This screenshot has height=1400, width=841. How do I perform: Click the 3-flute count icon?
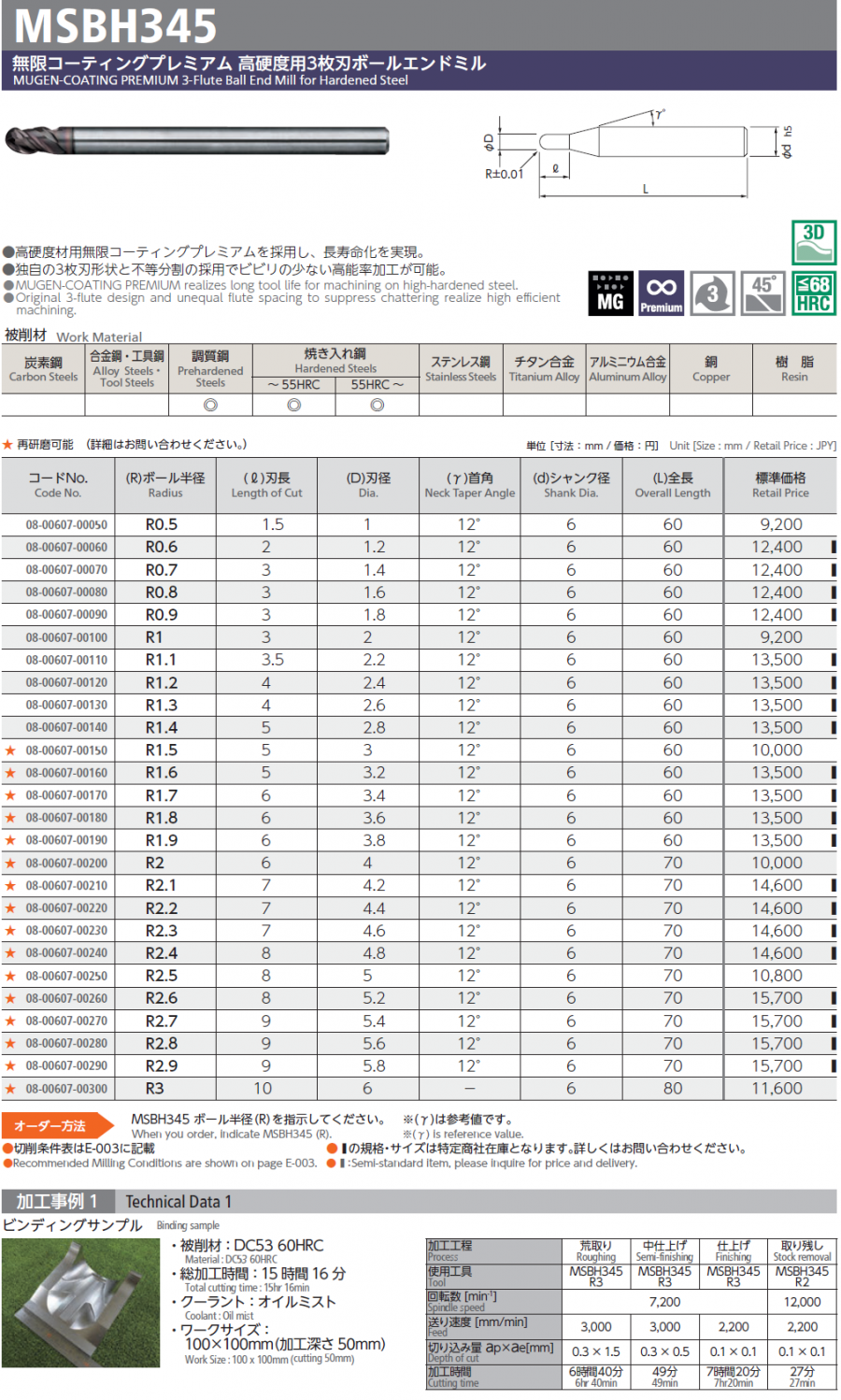point(712,293)
